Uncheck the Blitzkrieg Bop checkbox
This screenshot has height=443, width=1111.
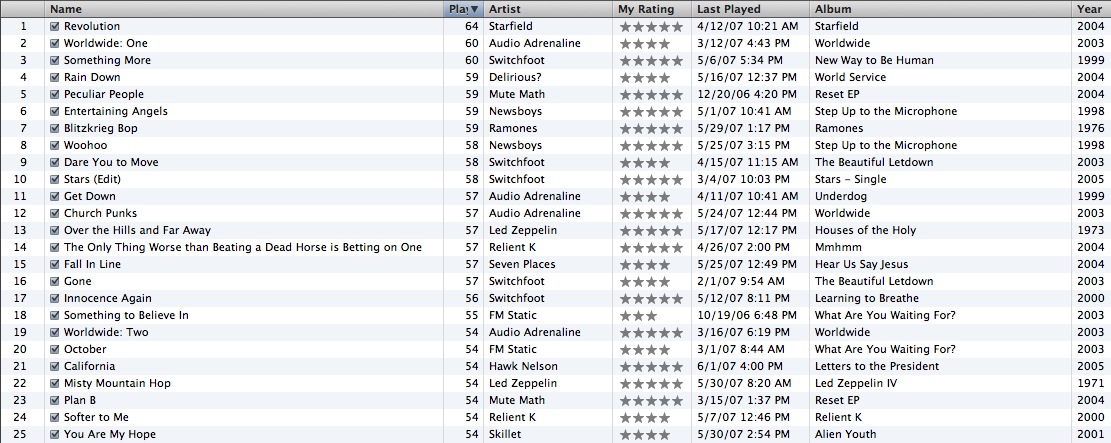(x=55, y=128)
